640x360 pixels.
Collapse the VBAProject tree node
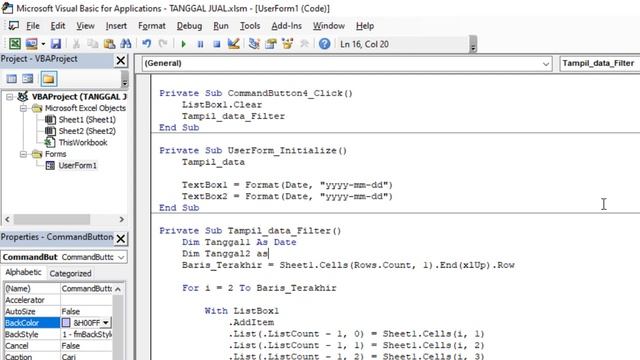[x=9, y=97]
